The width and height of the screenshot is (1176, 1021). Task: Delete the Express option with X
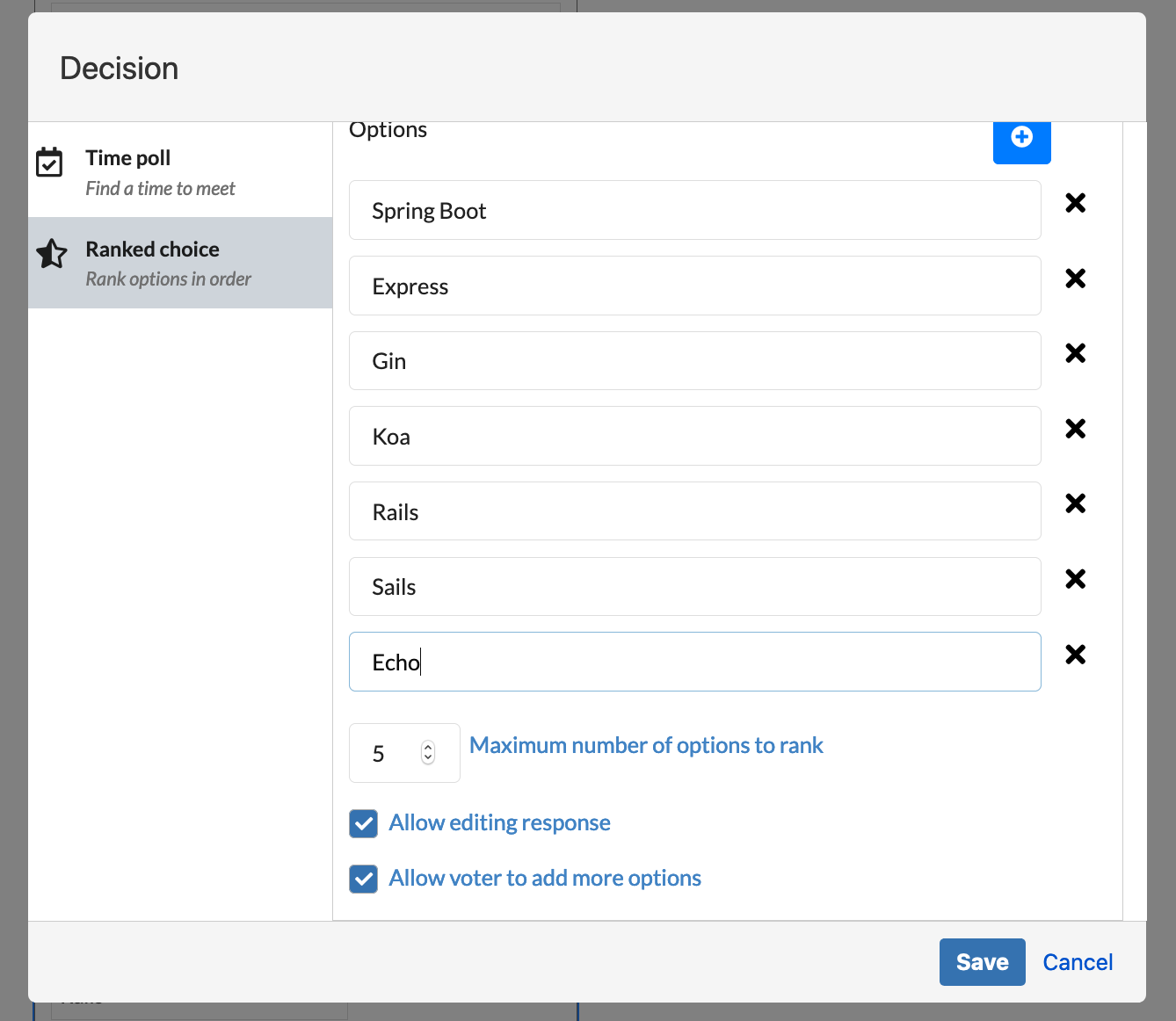pyautogui.click(x=1075, y=279)
